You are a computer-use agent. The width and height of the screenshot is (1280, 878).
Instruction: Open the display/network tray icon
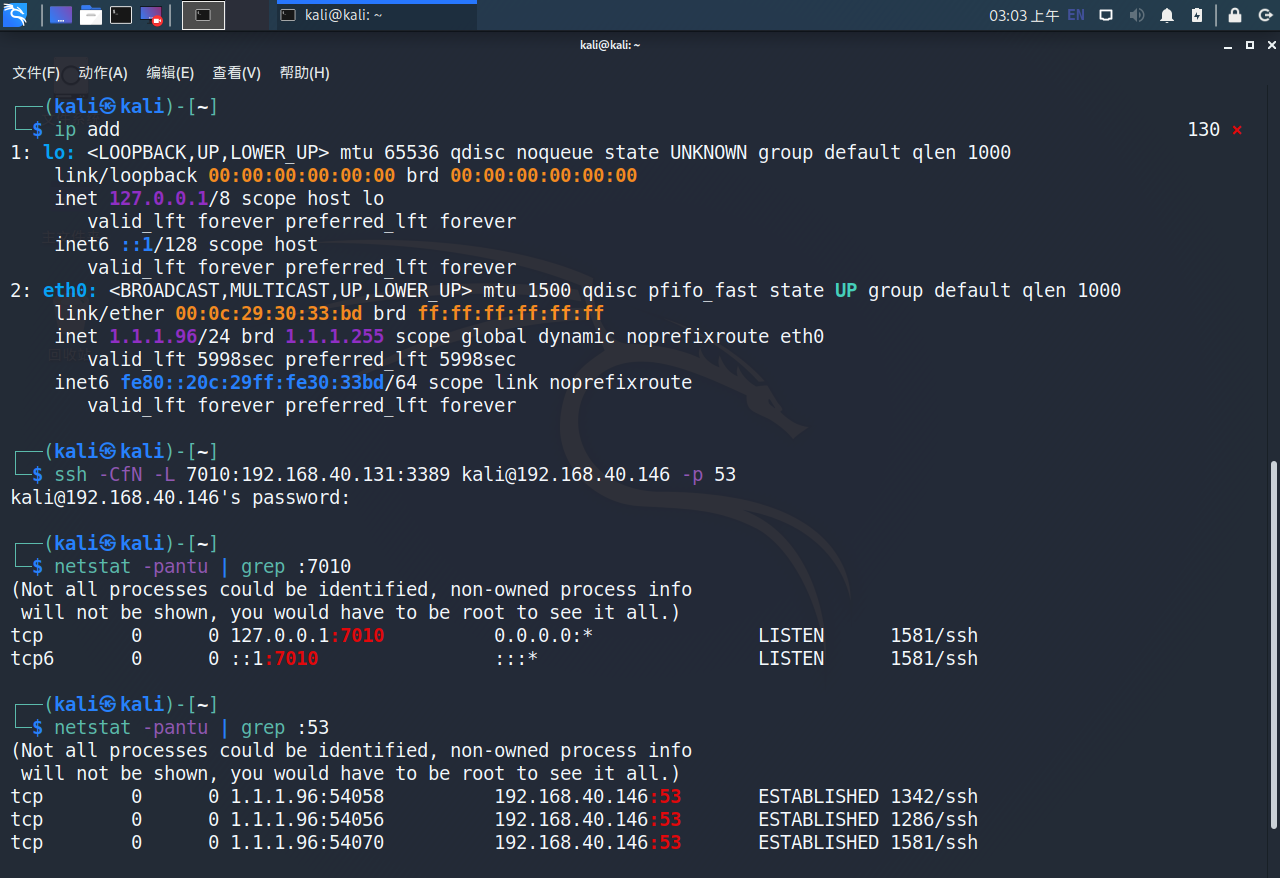pyautogui.click(x=1106, y=15)
